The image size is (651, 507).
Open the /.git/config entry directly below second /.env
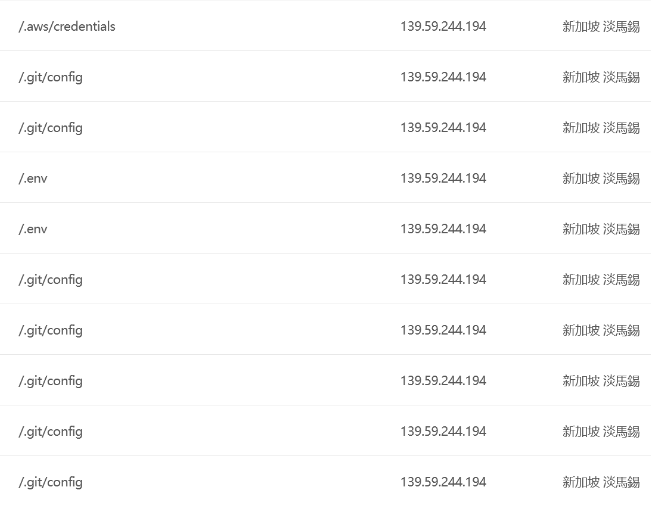(x=50, y=280)
